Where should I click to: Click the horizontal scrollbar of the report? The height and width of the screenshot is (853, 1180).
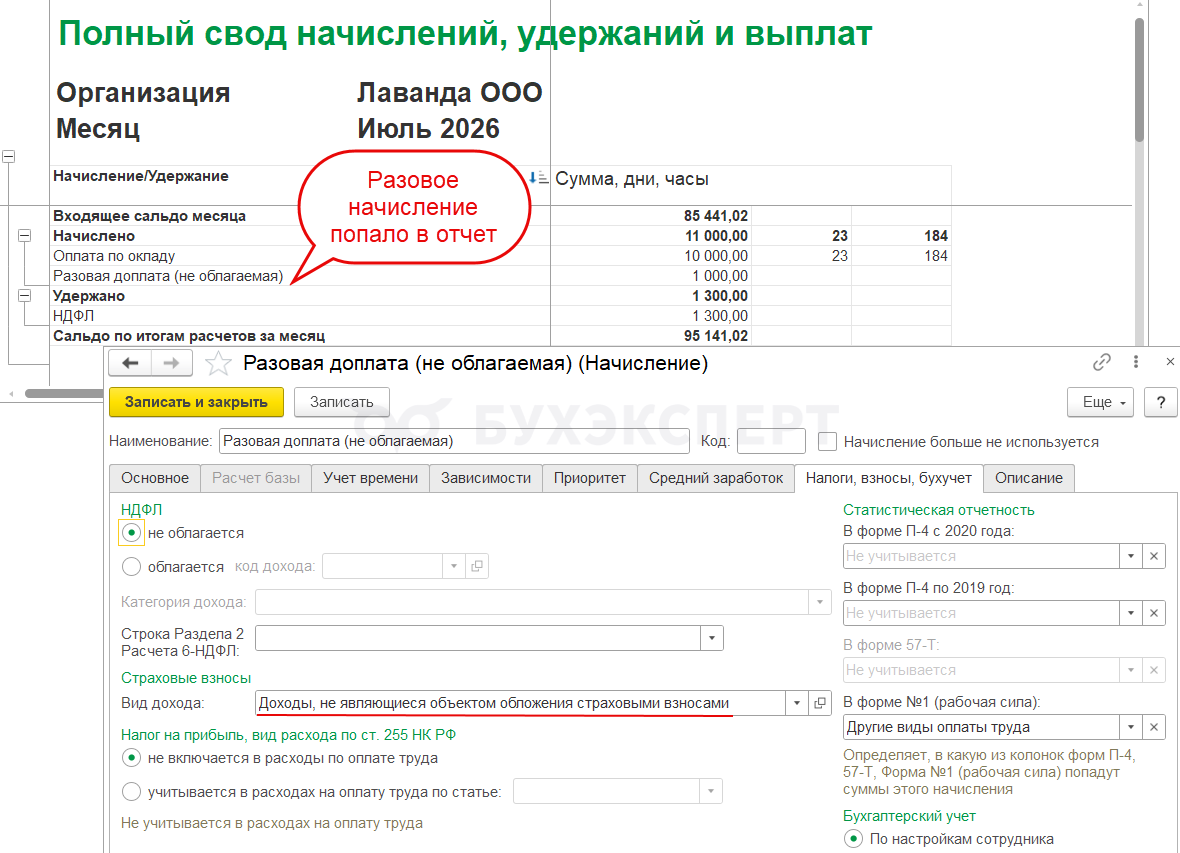[64, 393]
